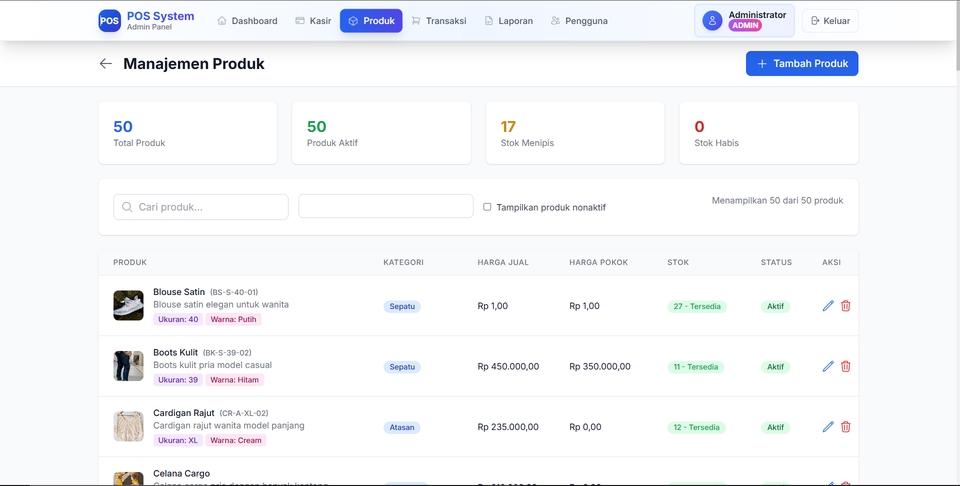Screen dimensions: 960x486
Task: Click the Administrator user avatar icon
Action: (712, 21)
